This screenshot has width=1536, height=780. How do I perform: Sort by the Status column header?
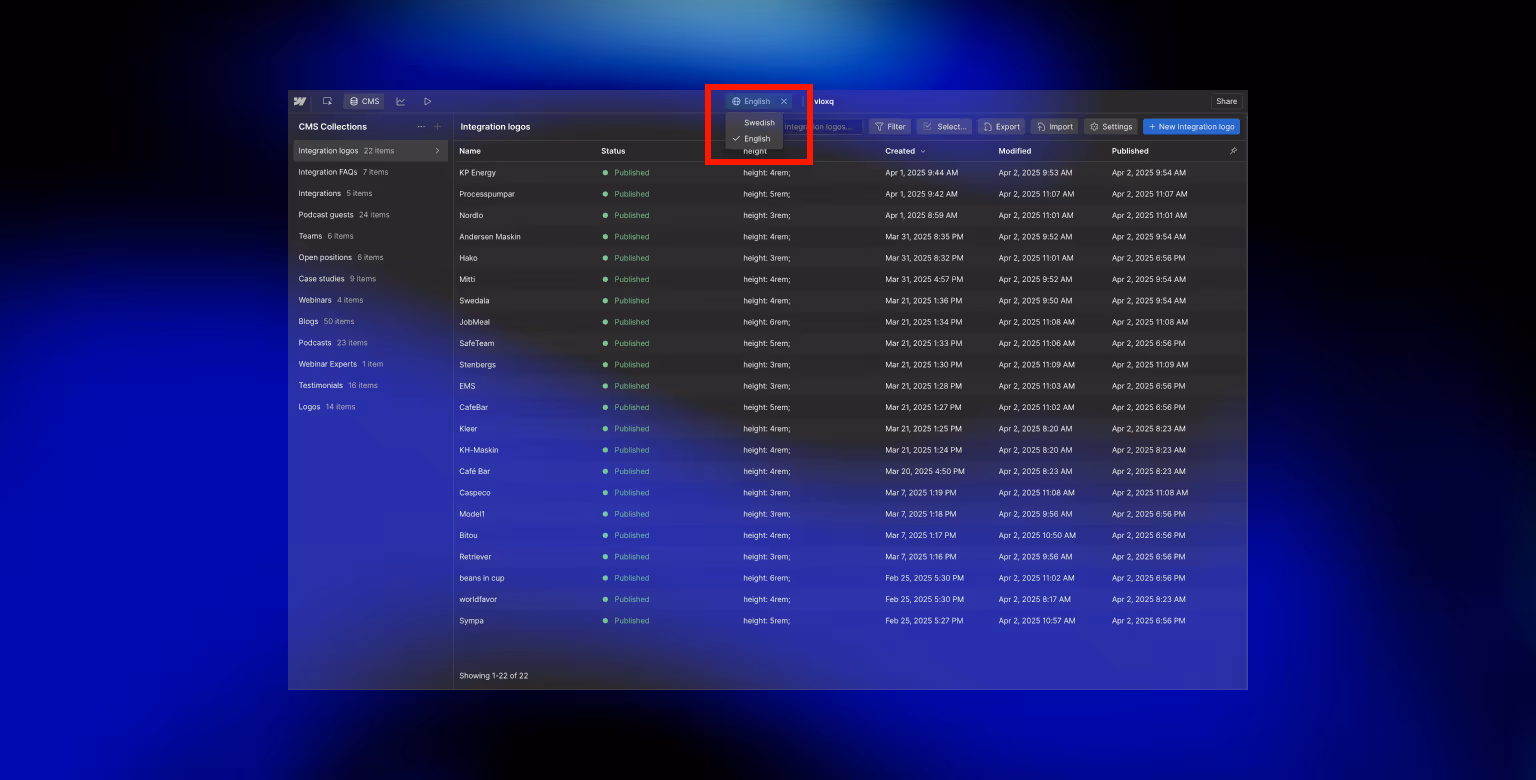click(613, 151)
